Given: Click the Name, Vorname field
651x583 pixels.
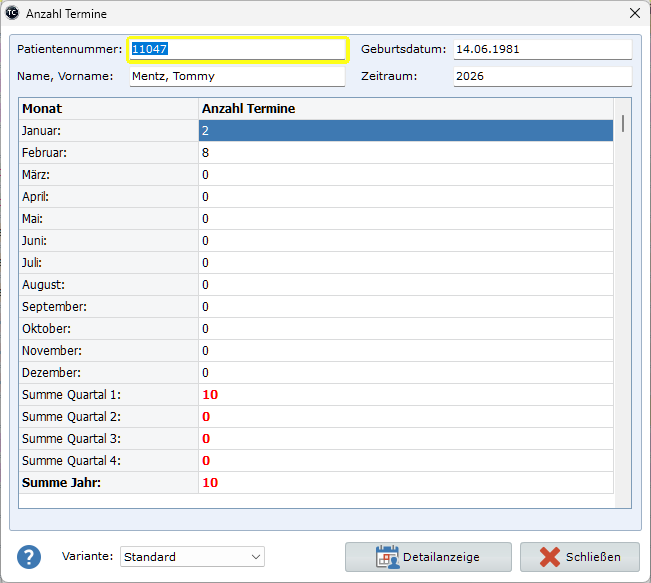Looking at the screenshot, I should 237,76.
